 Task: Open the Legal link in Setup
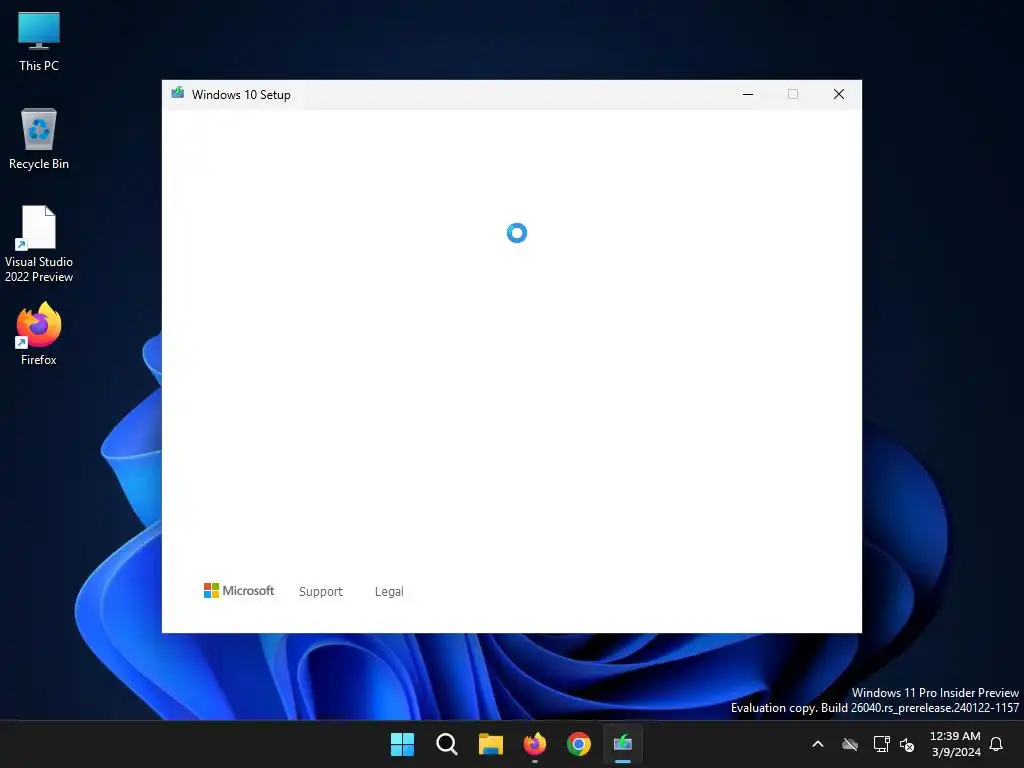tap(389, 591)
